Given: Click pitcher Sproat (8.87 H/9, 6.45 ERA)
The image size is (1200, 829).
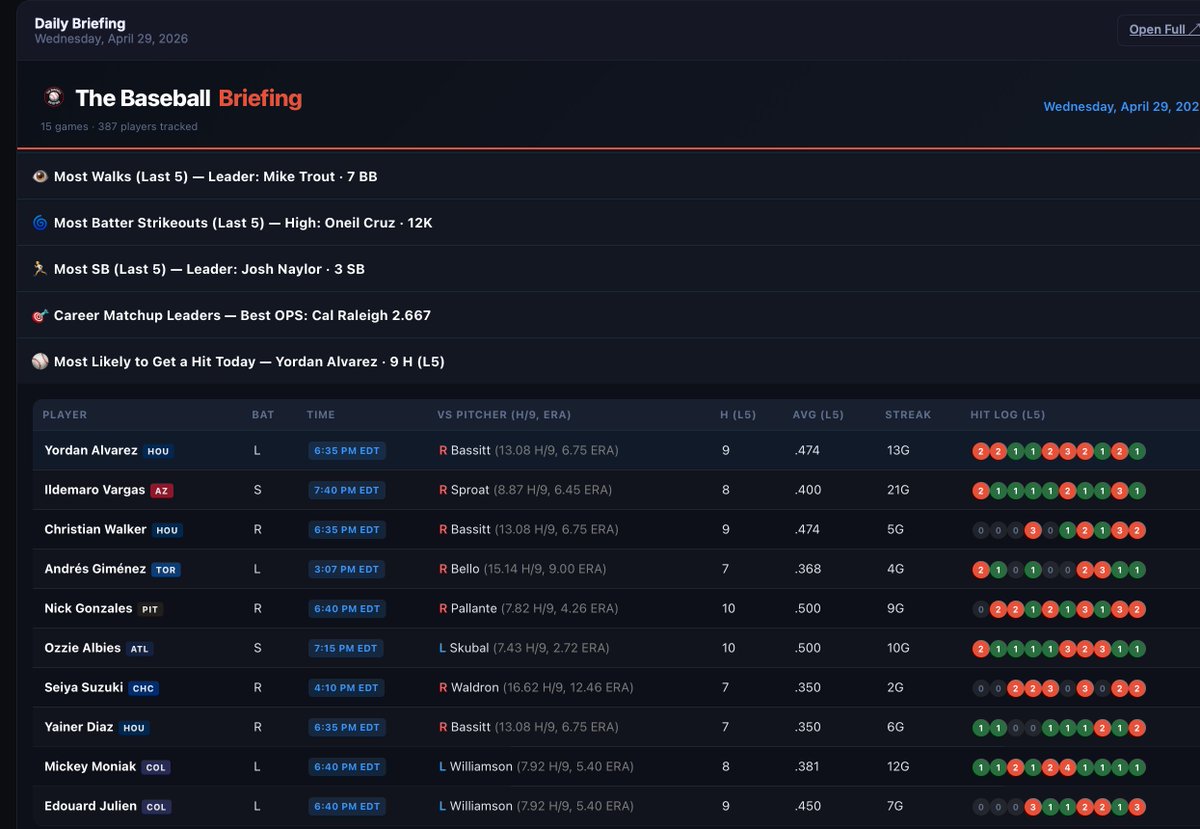Looking at the screenshot, I should click(x=525, y=490).
